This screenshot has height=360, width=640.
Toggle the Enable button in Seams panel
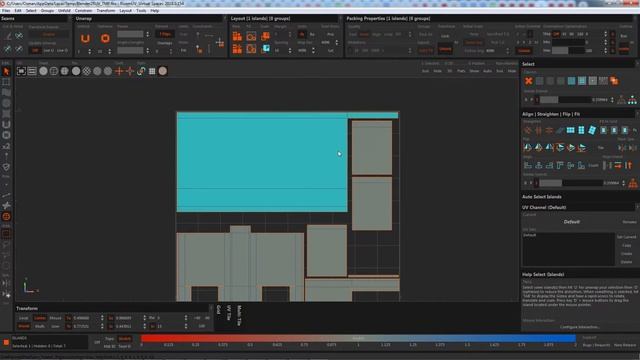(x=49, y=34)
